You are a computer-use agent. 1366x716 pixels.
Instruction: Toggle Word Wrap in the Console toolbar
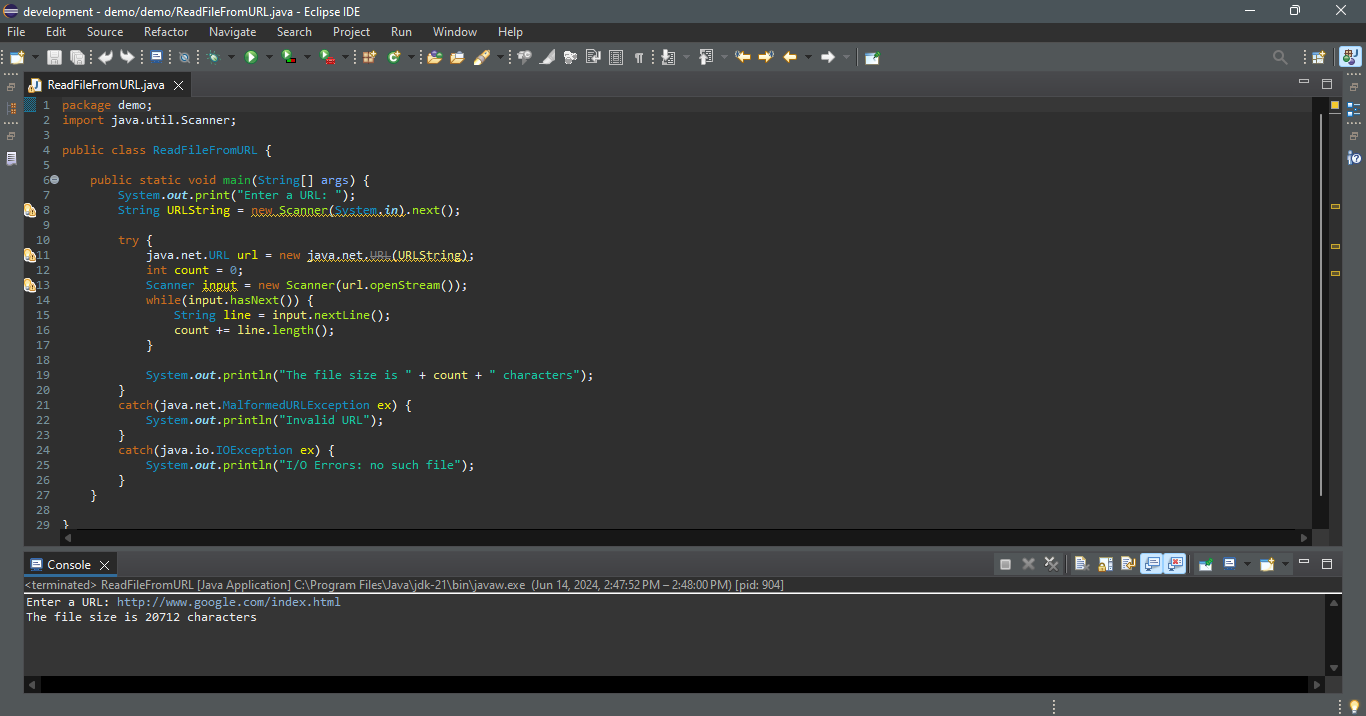(x=1127, y=565)
